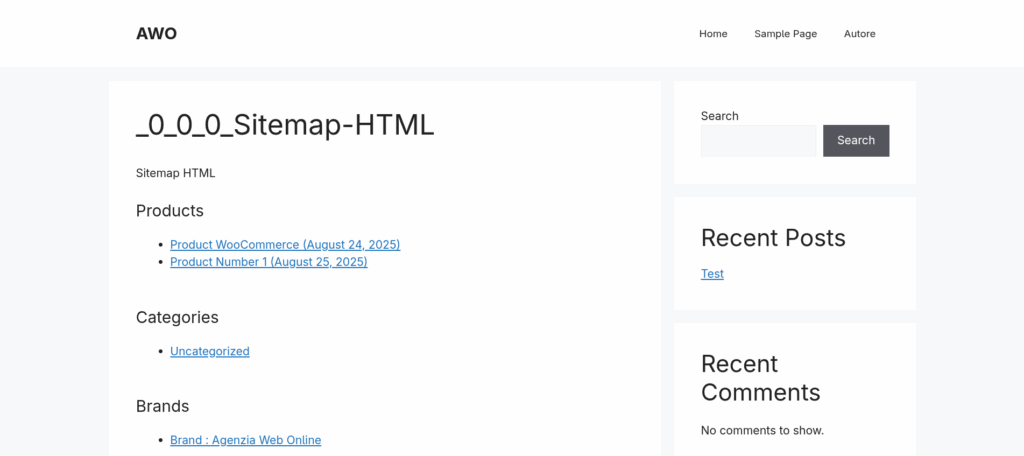Open the Home menu item
This screenshot has height=456, width=1024.
click(713, 33)
